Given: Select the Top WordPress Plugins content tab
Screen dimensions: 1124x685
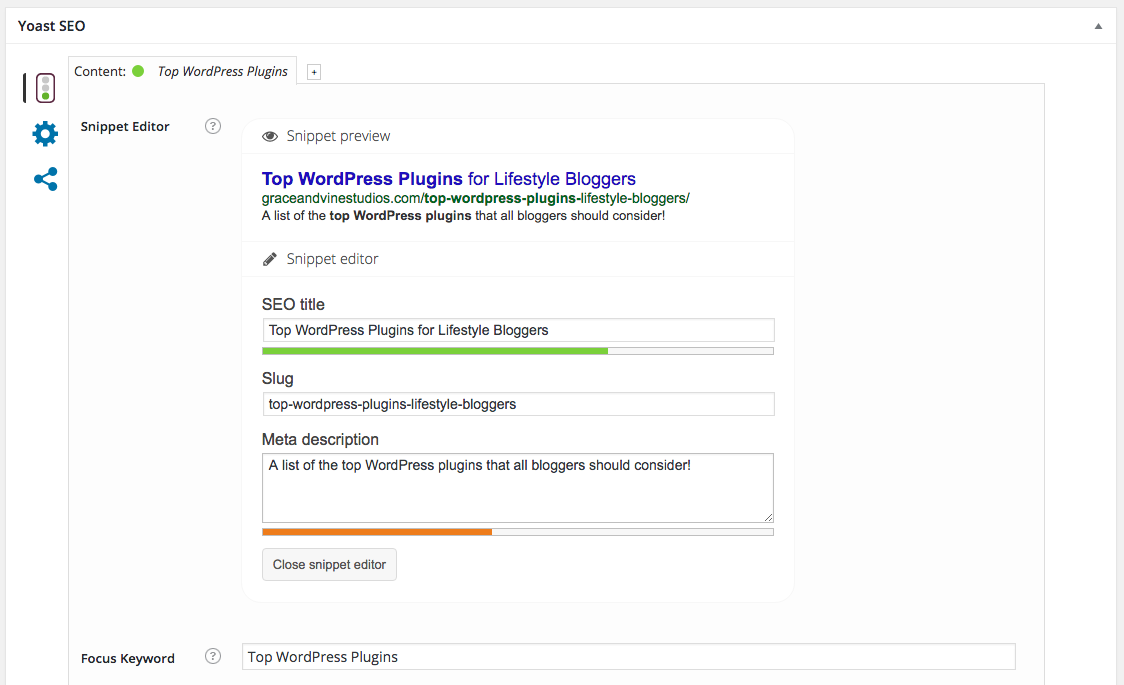Looking at the screenshot, I should [222, 72].
